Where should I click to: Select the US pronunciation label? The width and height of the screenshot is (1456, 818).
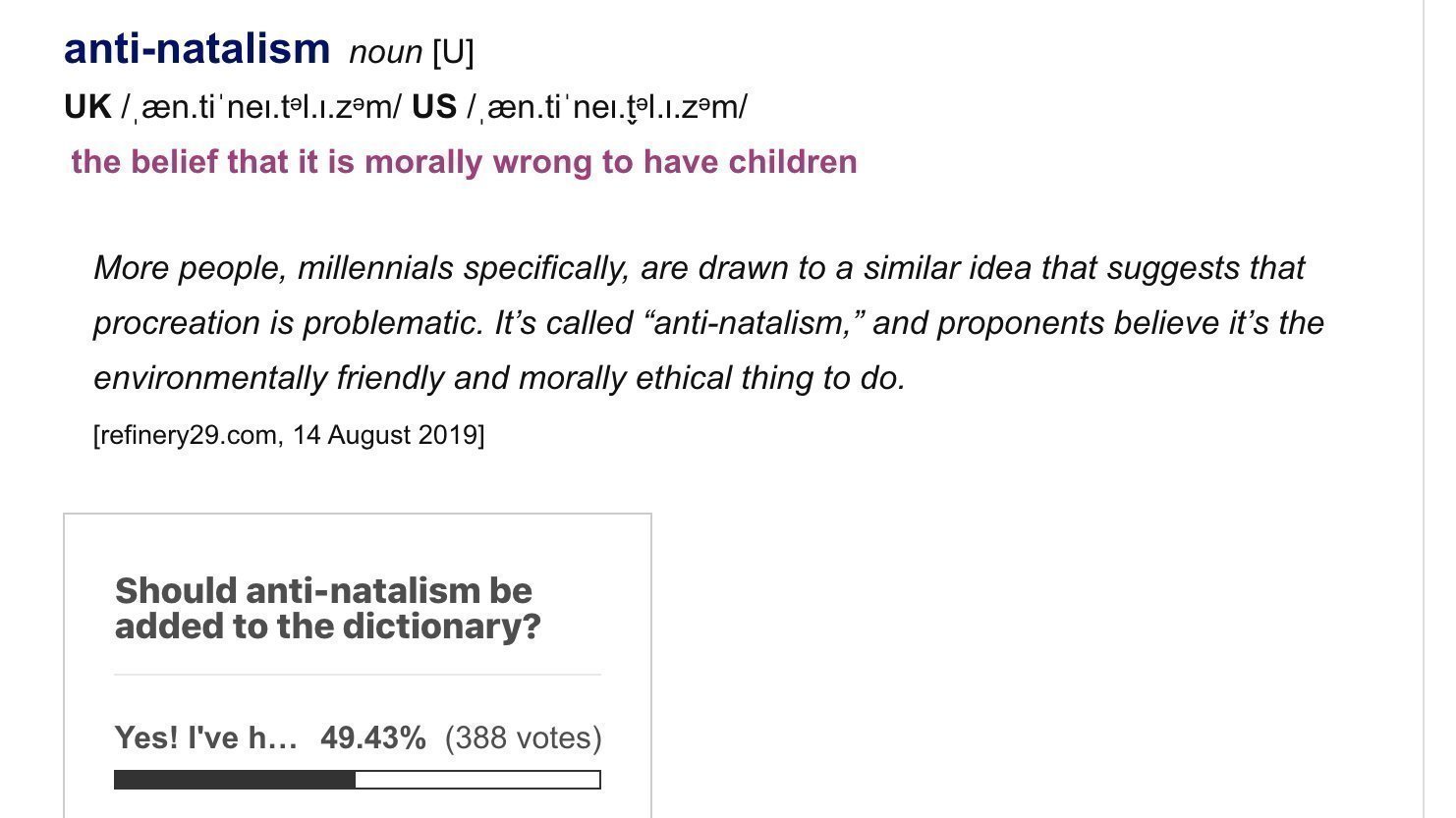pos(438,107)
